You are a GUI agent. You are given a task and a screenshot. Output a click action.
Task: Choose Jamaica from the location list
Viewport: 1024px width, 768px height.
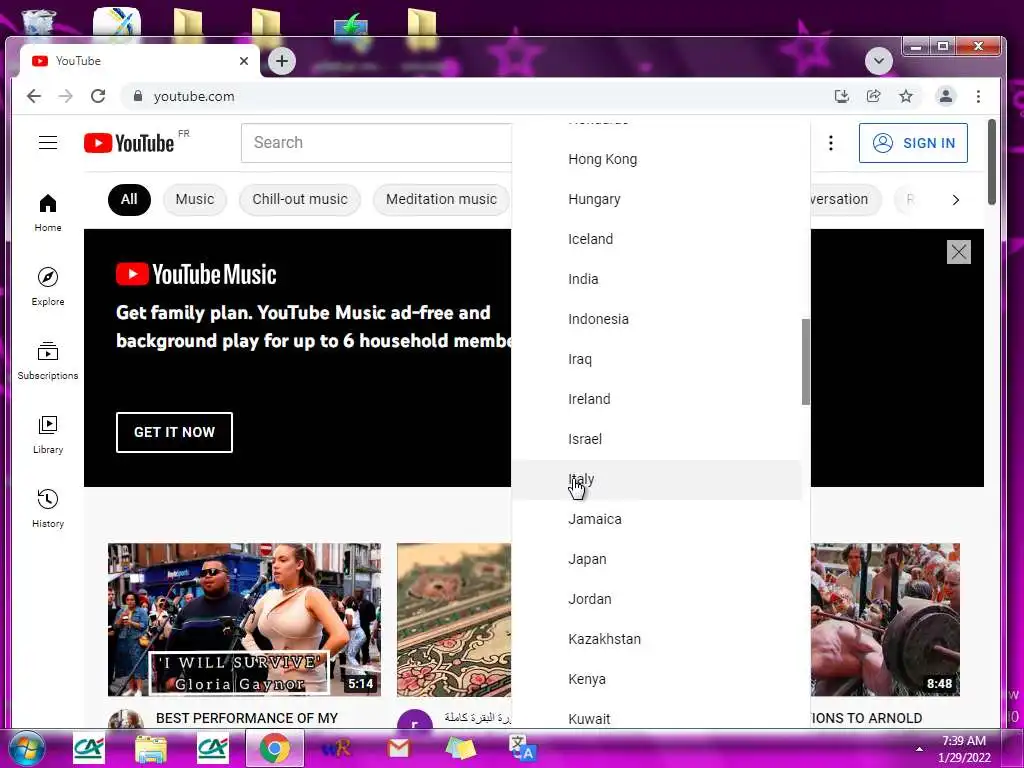click(x=656, y=519)
